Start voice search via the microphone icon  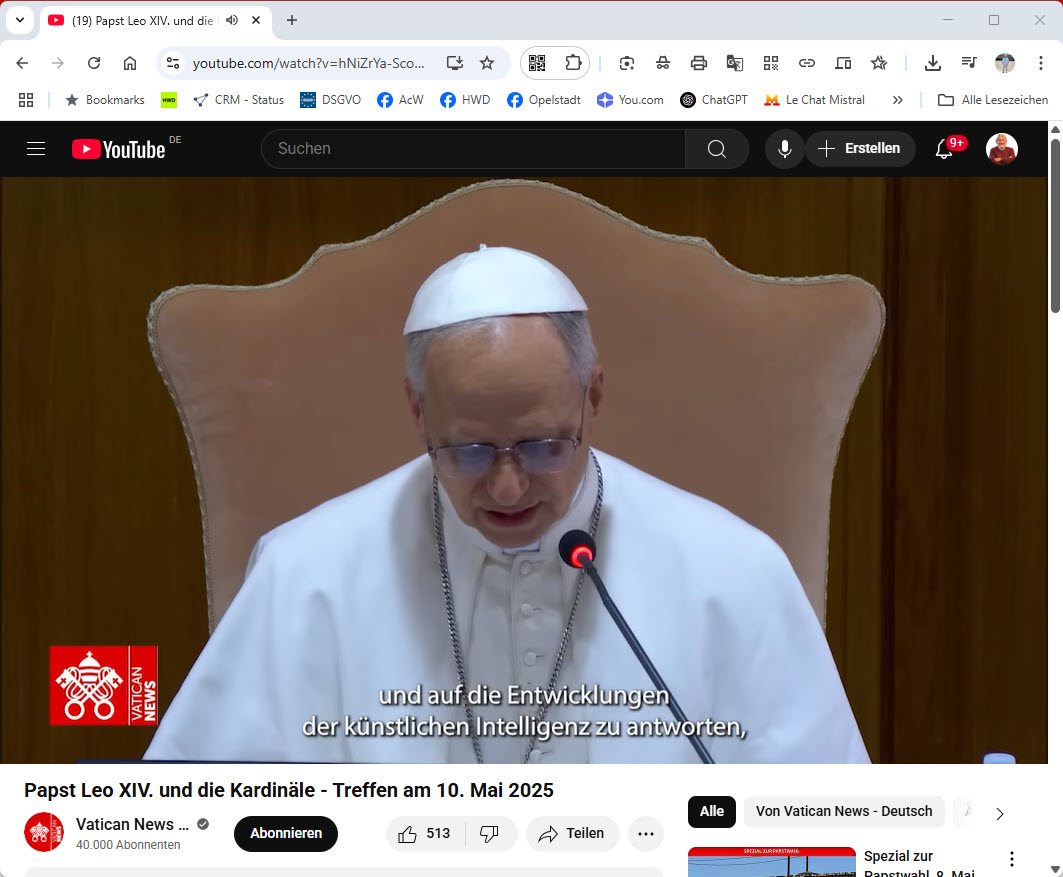pos(784,148)
